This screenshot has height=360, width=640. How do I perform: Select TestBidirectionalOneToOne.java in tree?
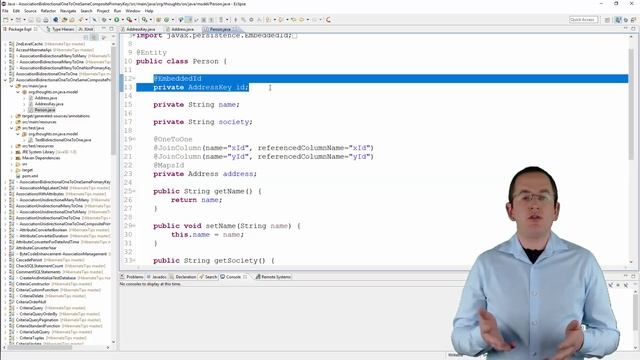coord(63,140)
